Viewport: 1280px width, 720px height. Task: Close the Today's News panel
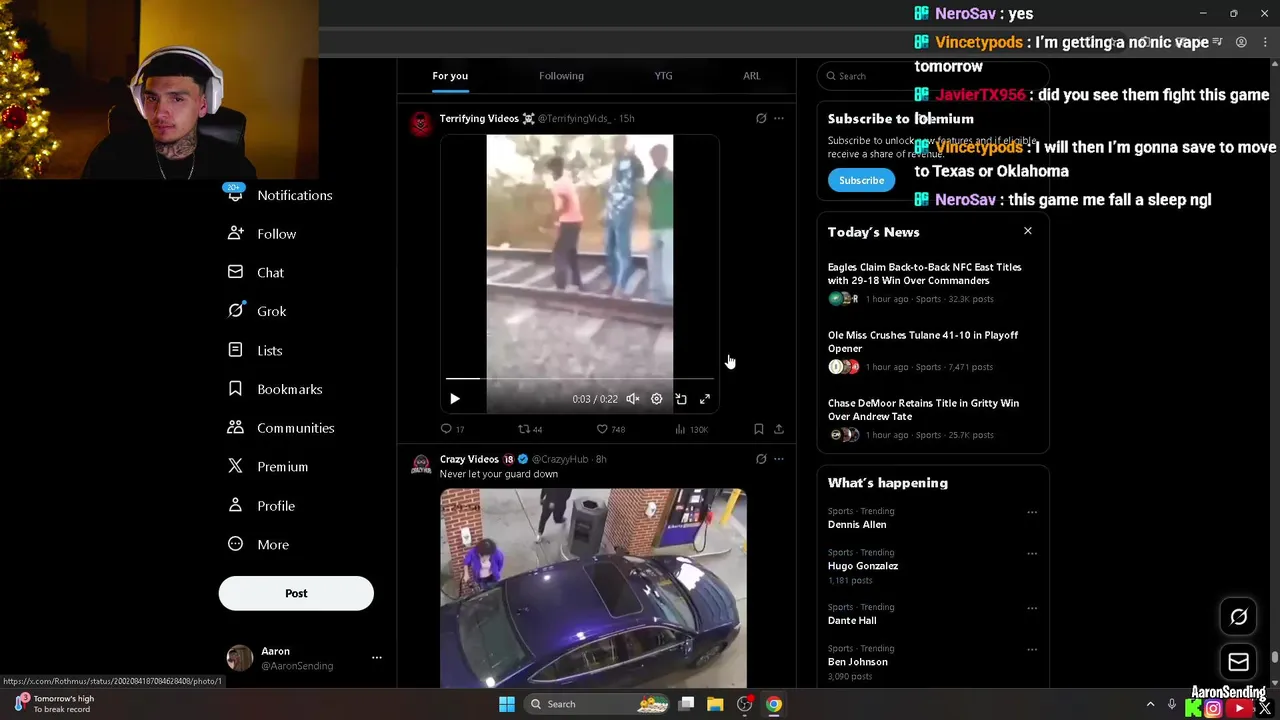pos(1027,231)
